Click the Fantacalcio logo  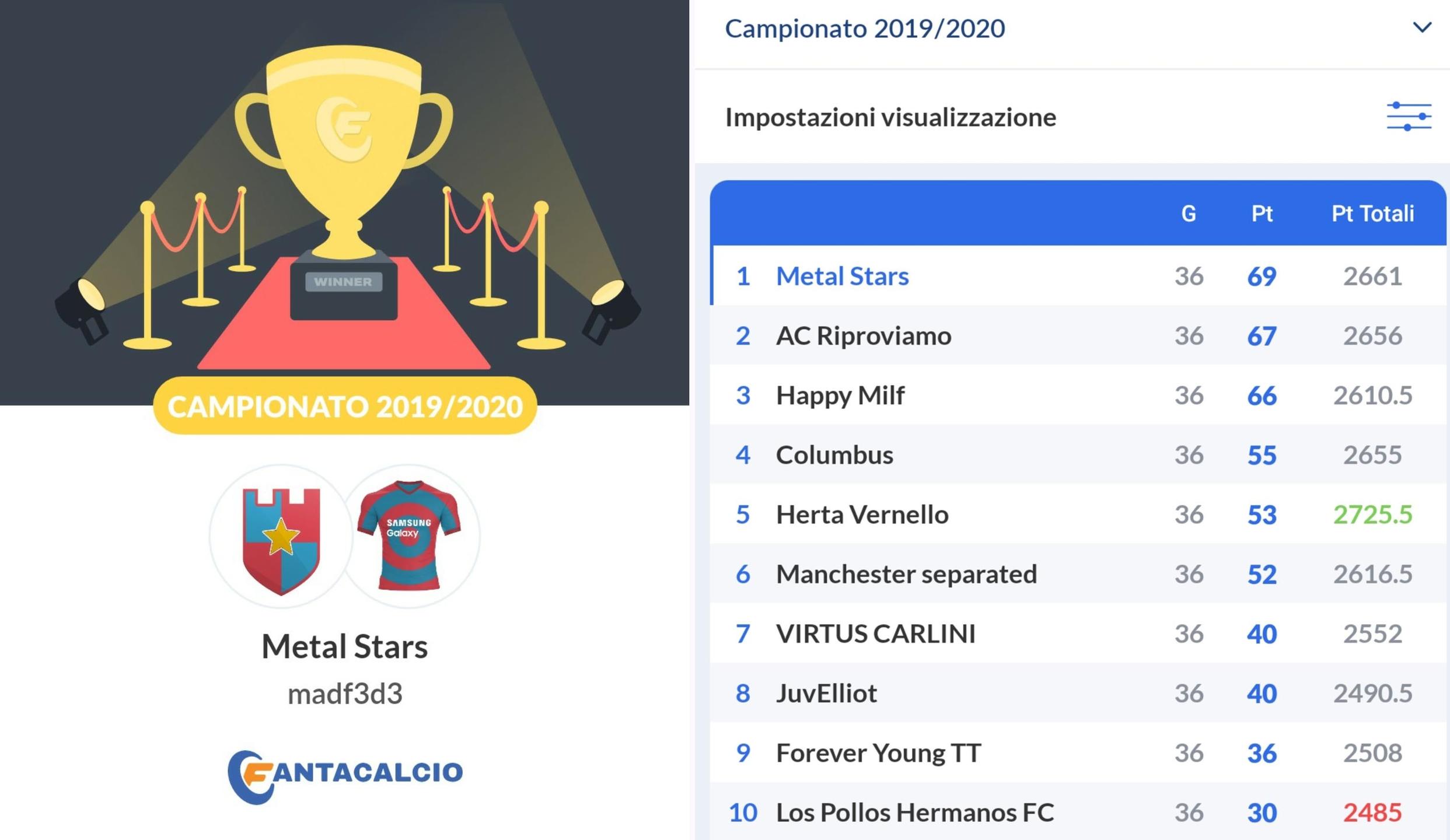[345, 775]
